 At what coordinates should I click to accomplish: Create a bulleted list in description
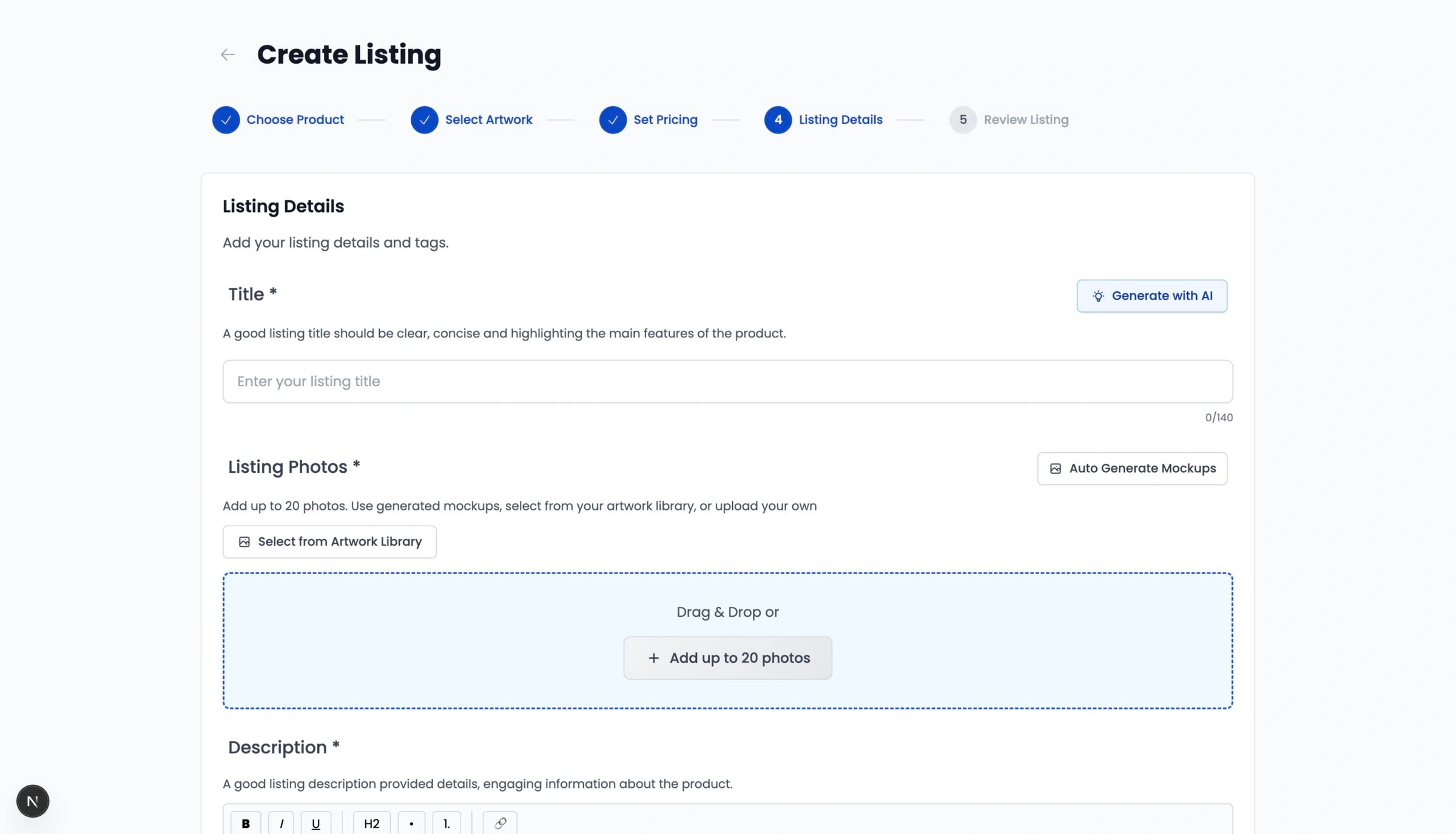[411, 822]
